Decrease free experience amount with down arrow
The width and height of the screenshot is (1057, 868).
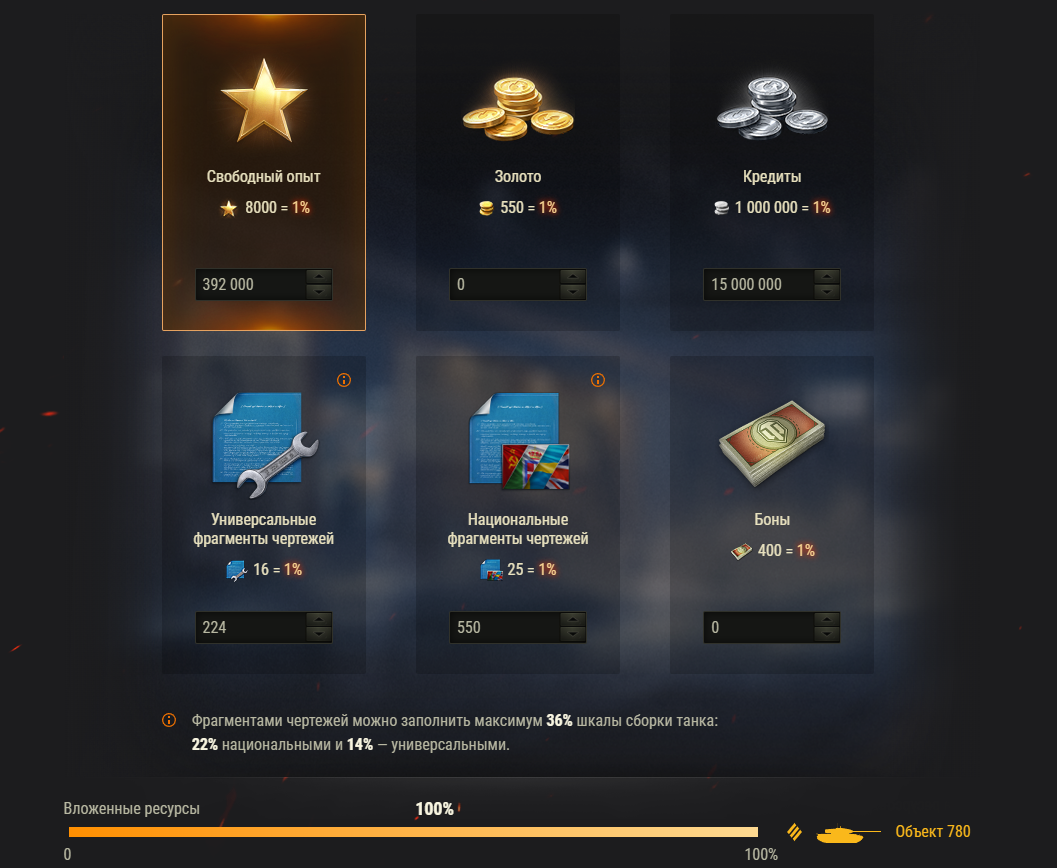319,292
